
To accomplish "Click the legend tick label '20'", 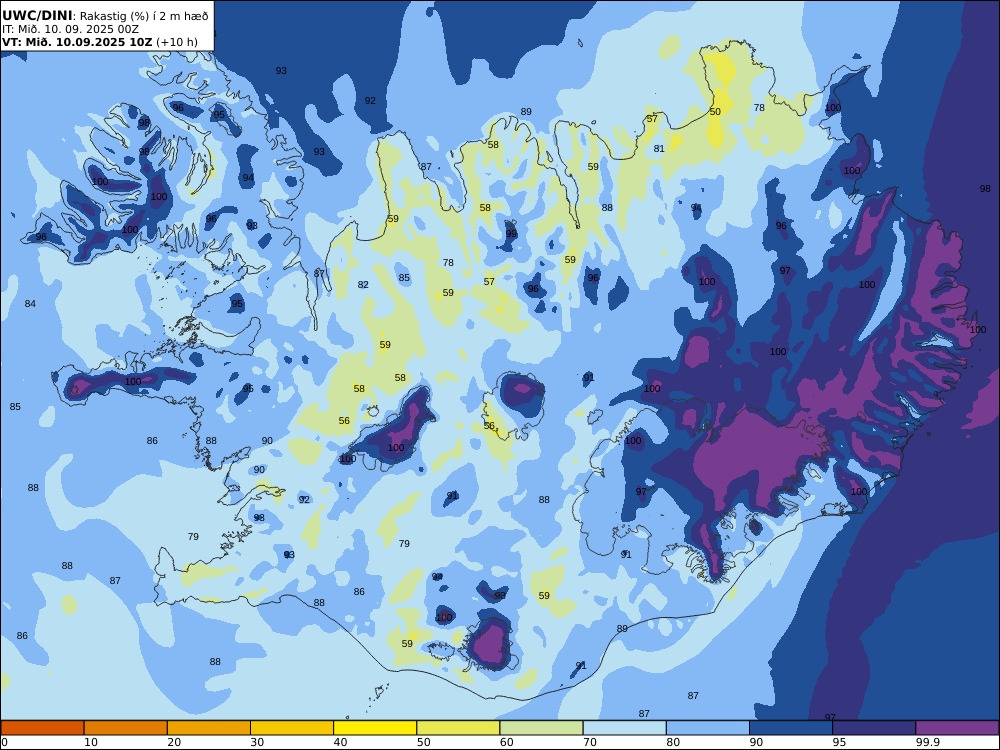I will click(x=174, y=742).
